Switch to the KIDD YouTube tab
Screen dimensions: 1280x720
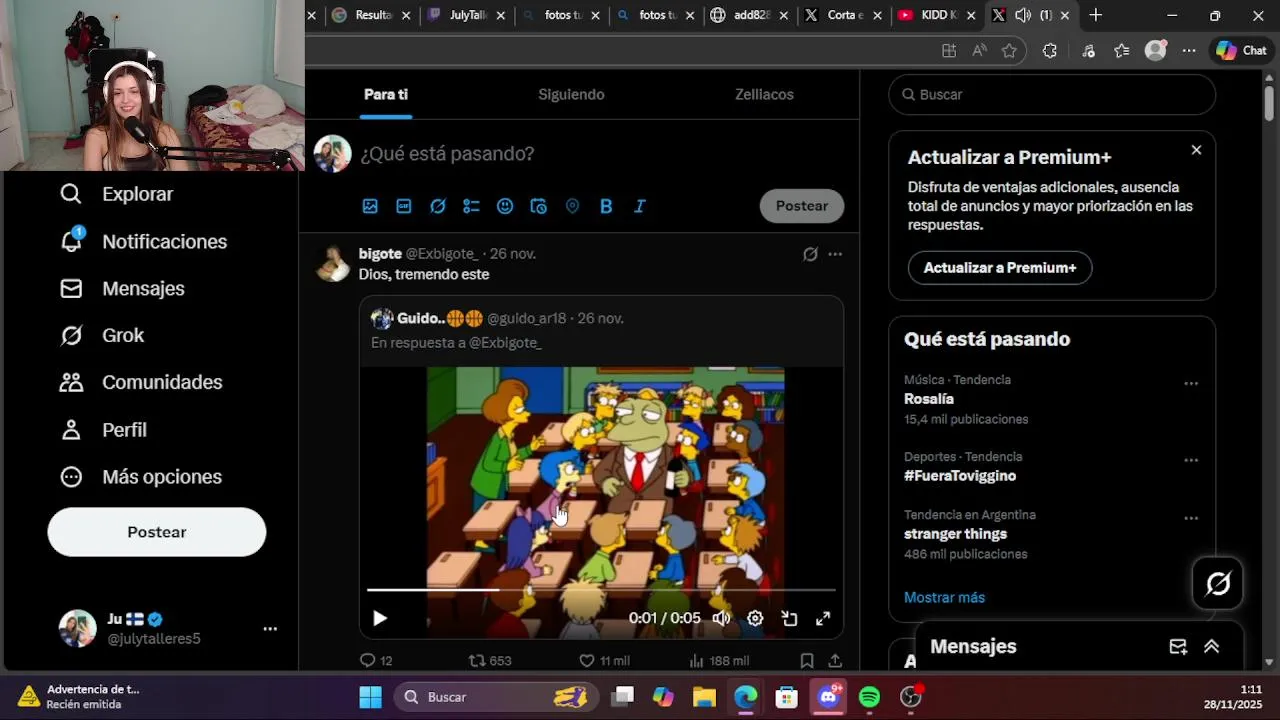(x=937, y=15)
